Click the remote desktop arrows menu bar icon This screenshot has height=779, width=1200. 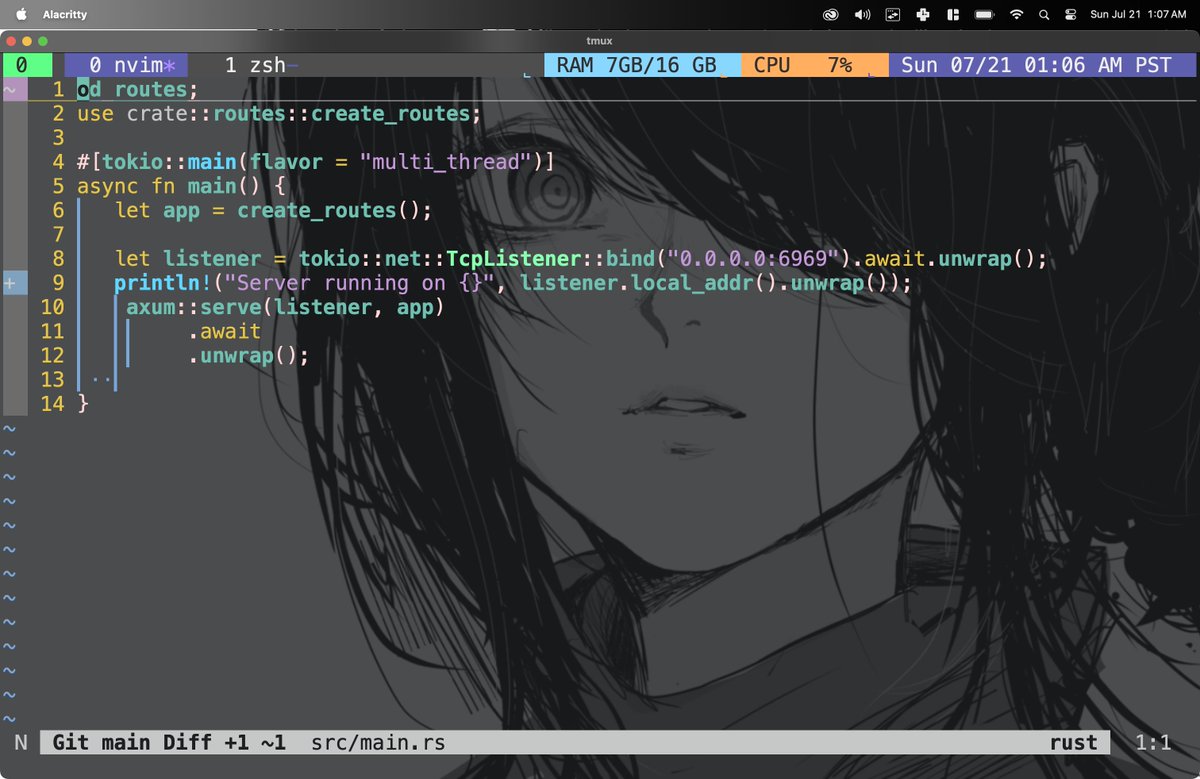coord(892,15)
